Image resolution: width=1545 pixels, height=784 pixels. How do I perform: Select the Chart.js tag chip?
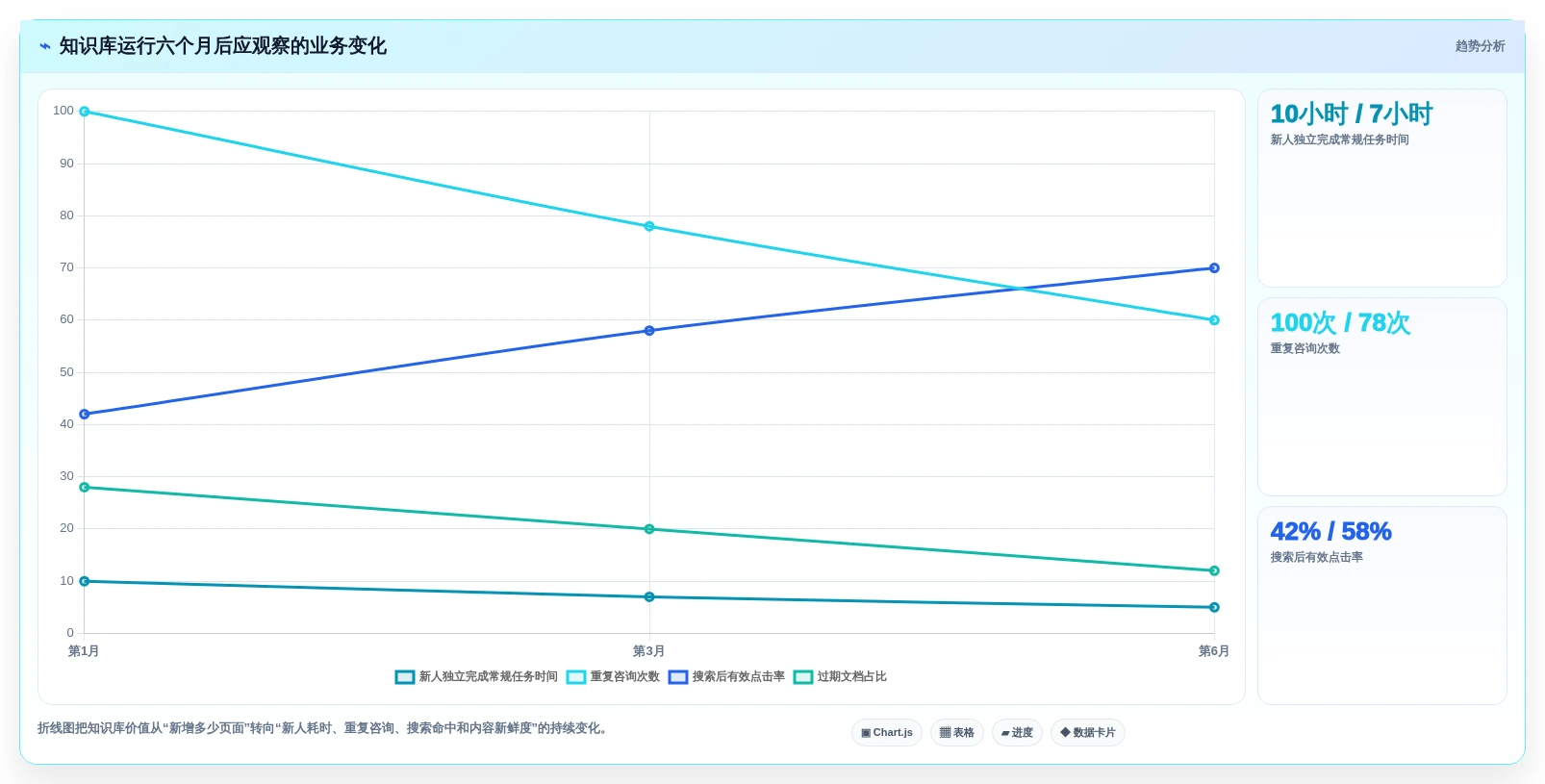pyautogui.click(x=887, y=733)
